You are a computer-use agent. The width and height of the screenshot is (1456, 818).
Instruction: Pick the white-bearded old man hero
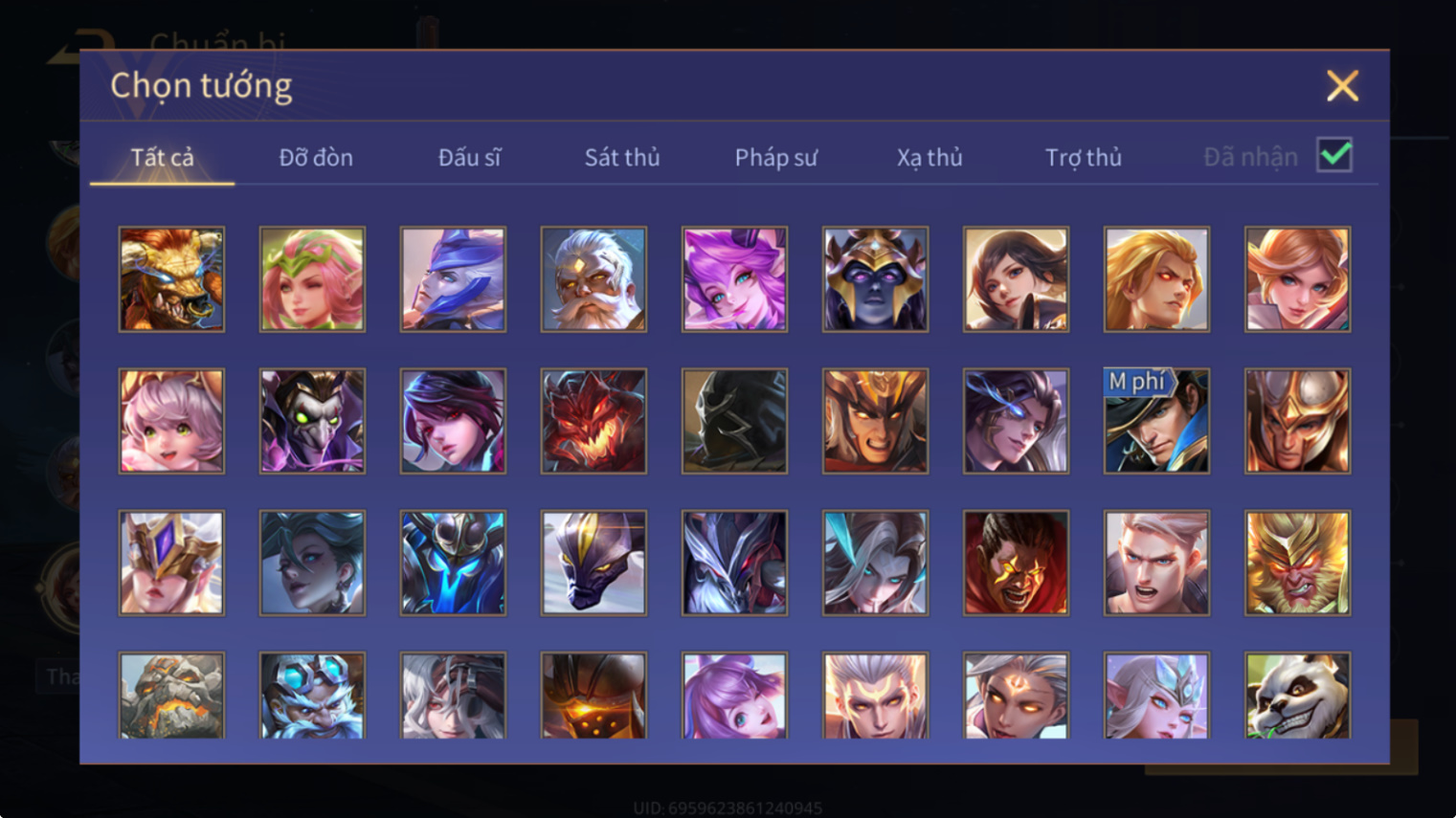point(594,279)
